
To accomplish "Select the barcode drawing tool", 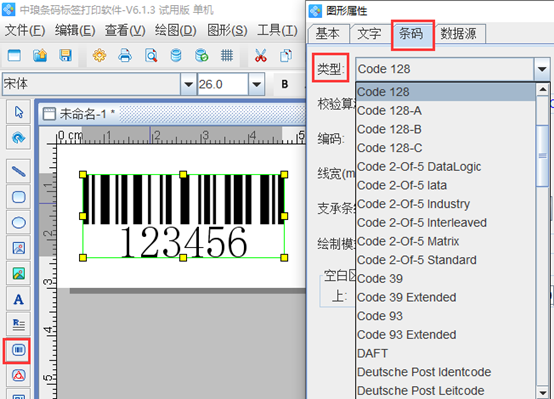I will [18, 350].
